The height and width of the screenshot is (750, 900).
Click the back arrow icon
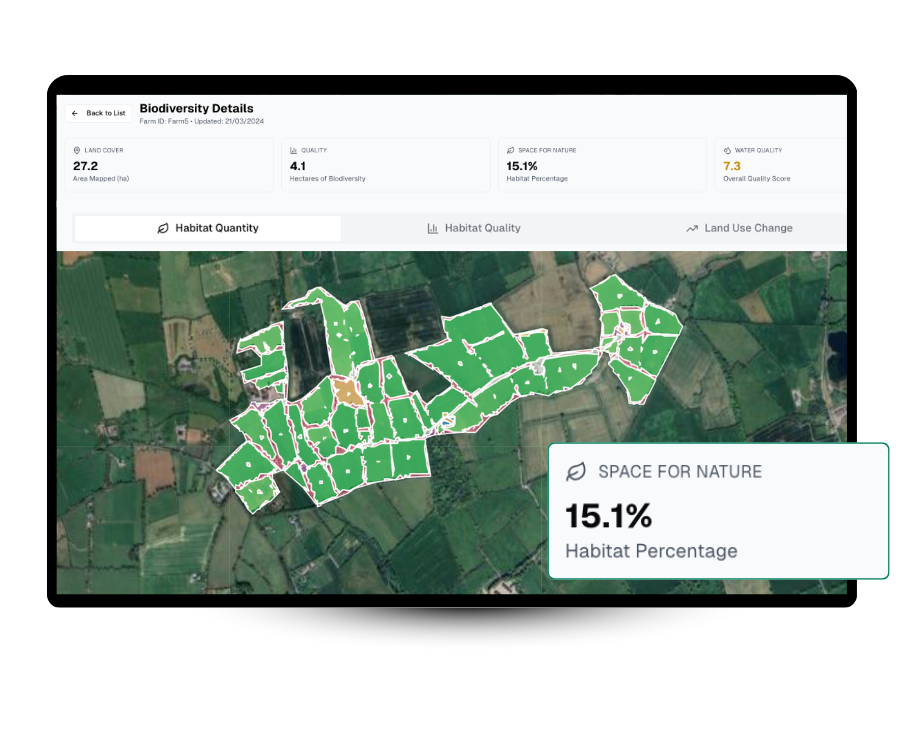coord(75,113)
